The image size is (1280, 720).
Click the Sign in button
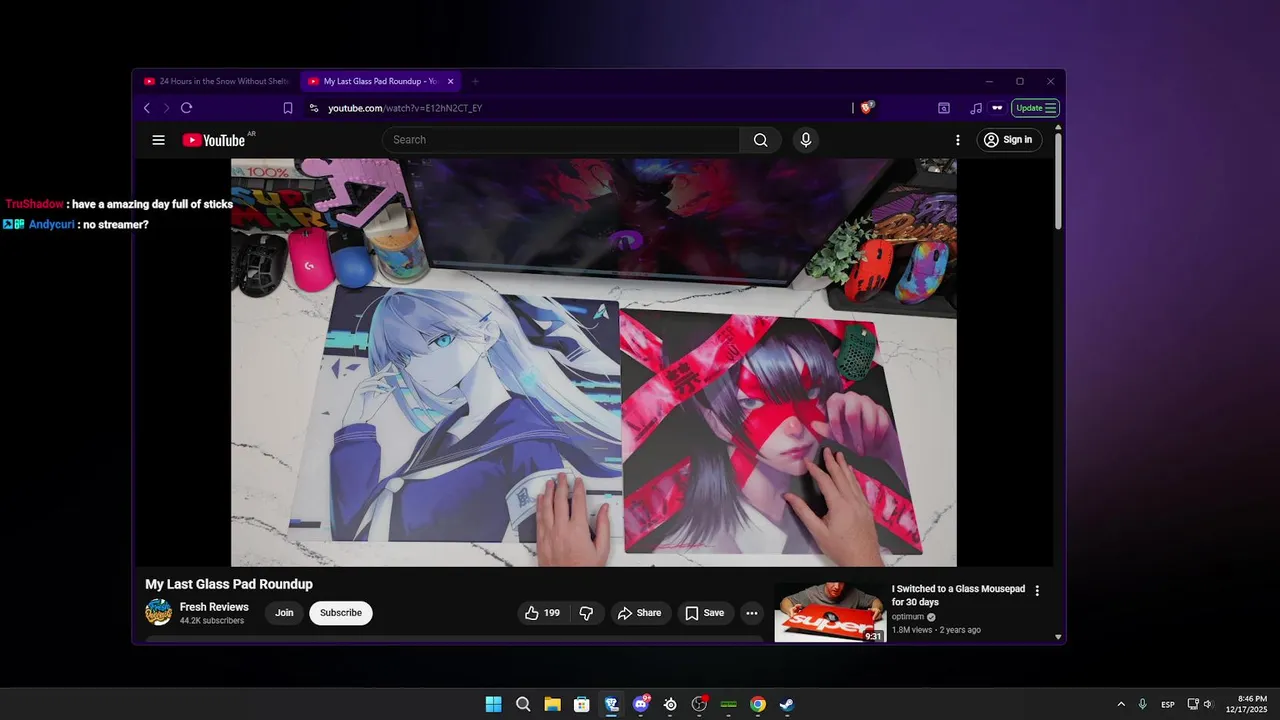[x=1008, y=140]
